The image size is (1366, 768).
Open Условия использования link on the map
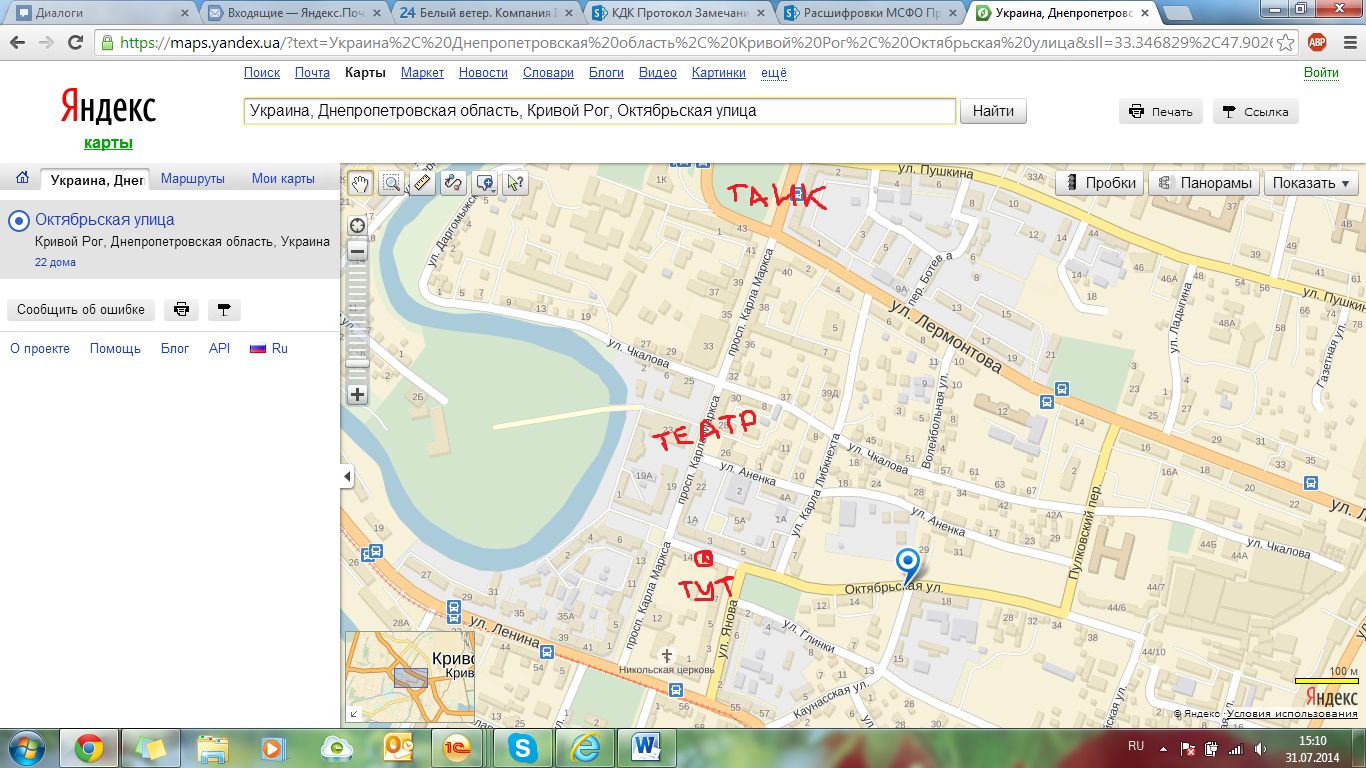pyautogui.click(x=1292, y=714)
